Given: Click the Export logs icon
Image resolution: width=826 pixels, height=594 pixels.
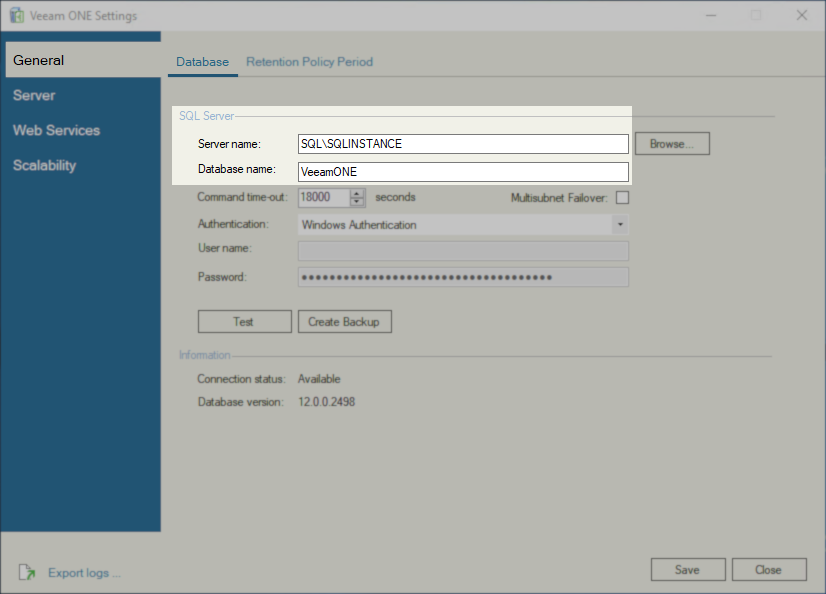Looking at the screenshot, I should (27, 572).
